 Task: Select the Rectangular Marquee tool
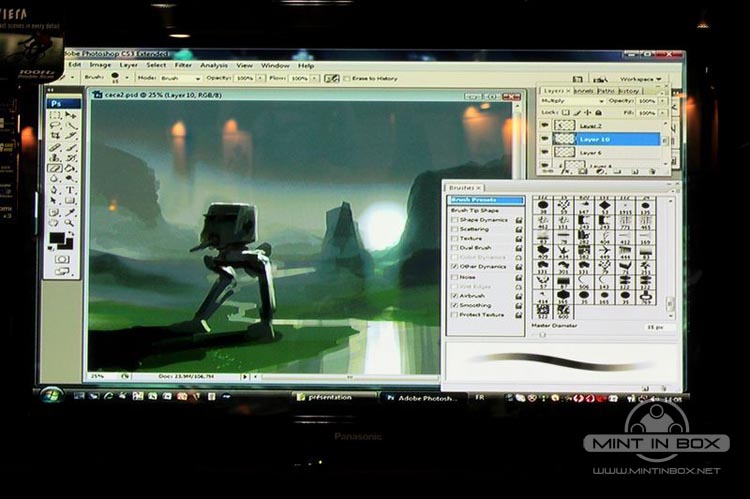pyautogui.click(x=55, y=115)
